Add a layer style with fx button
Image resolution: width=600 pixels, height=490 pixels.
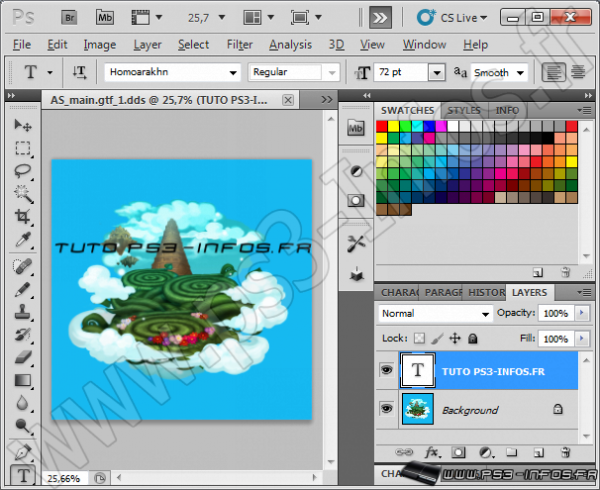pos(433,453)
